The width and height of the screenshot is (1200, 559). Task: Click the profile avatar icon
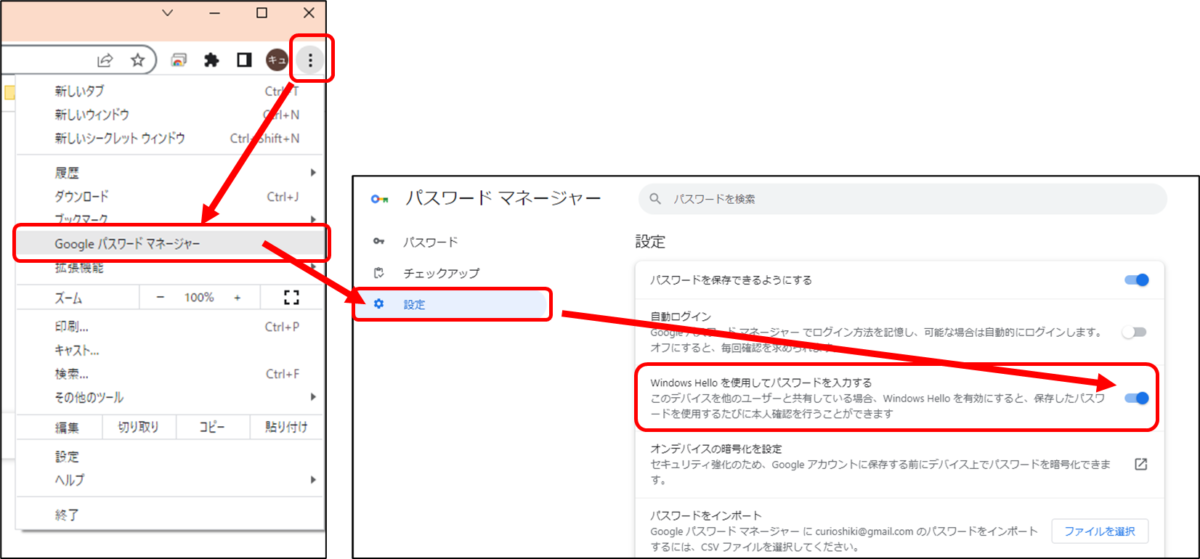(x=276, y=61)
